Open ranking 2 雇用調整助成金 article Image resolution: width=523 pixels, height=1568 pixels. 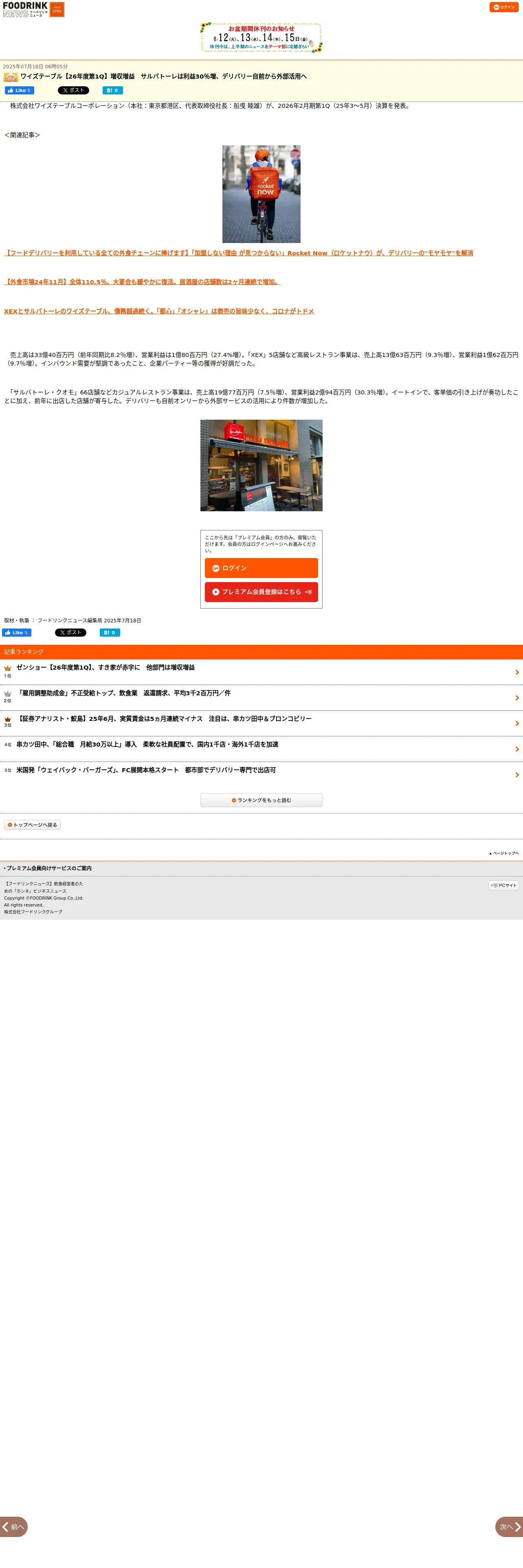(x=123, y=693)
